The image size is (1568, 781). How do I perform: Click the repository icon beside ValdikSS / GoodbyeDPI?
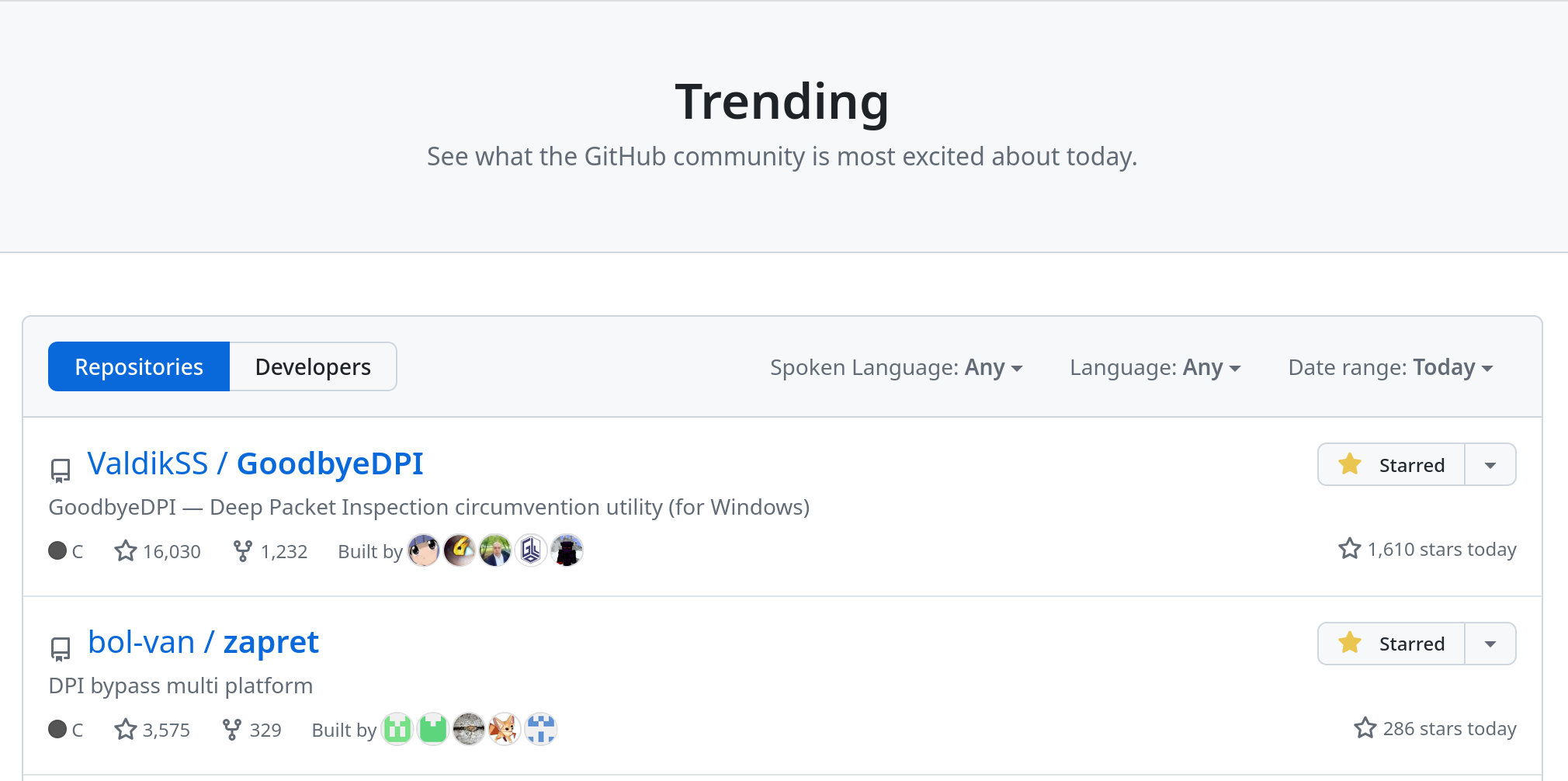click(61, 470)
